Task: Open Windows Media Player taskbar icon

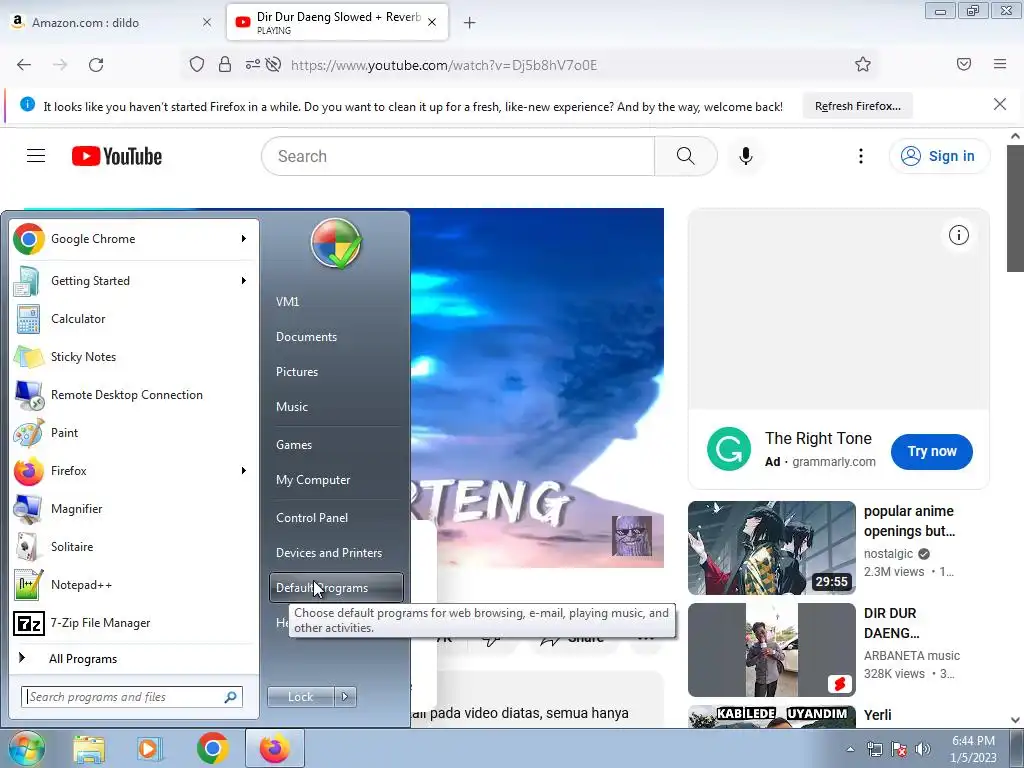Action: [x=150, y=748]
